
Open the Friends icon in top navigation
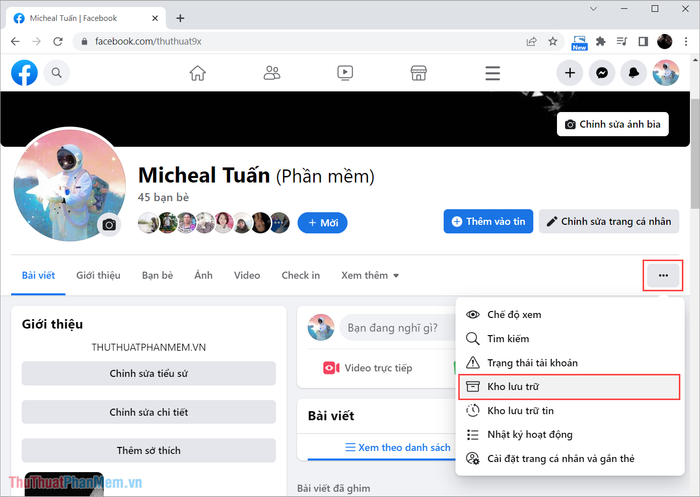(271, 73)
